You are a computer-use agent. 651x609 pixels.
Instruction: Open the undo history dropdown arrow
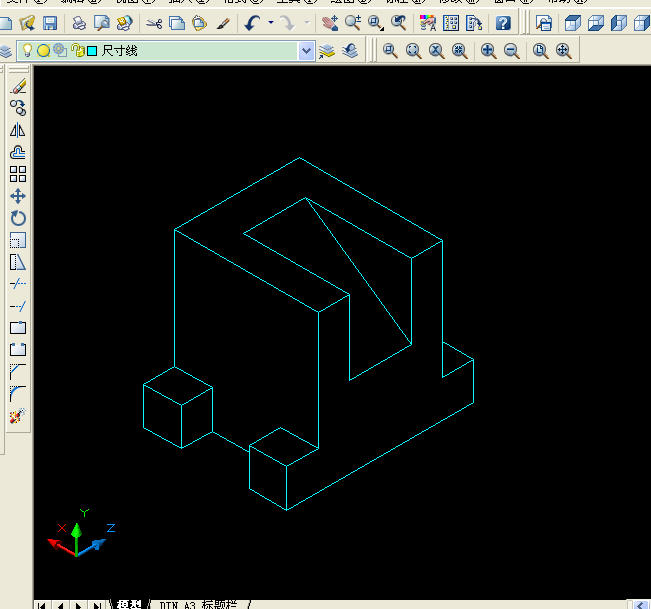[x=271, y=22]
